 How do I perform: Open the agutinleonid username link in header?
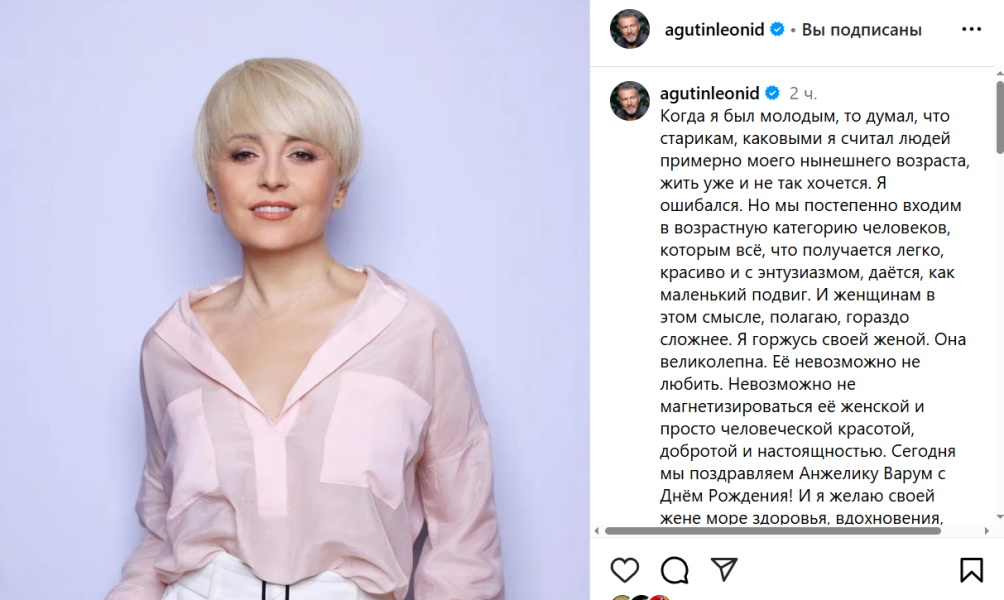coord(714,30)
